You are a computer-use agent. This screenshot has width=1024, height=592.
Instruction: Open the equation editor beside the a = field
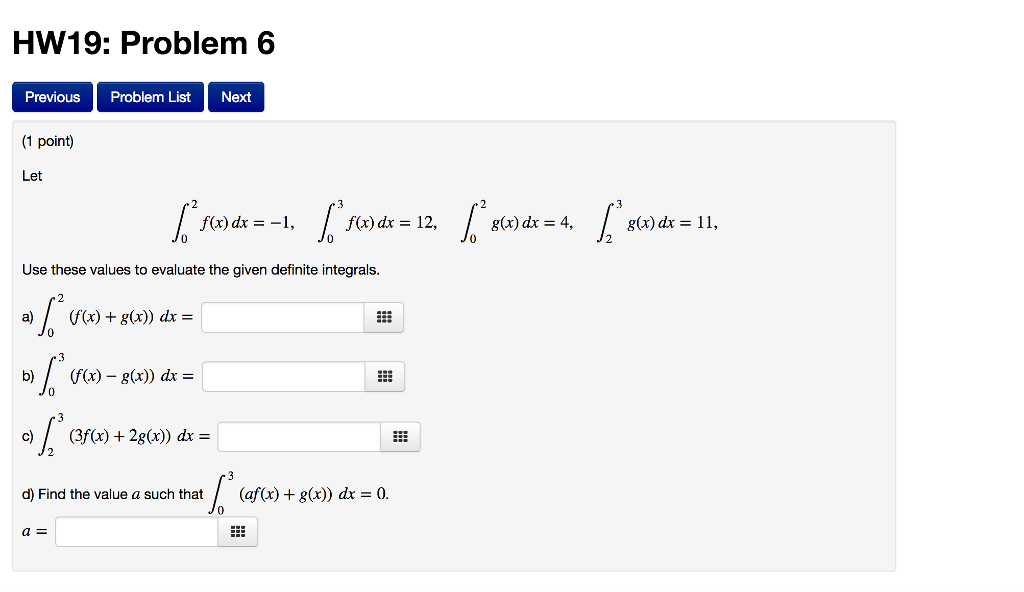click(x=237, y=530)
